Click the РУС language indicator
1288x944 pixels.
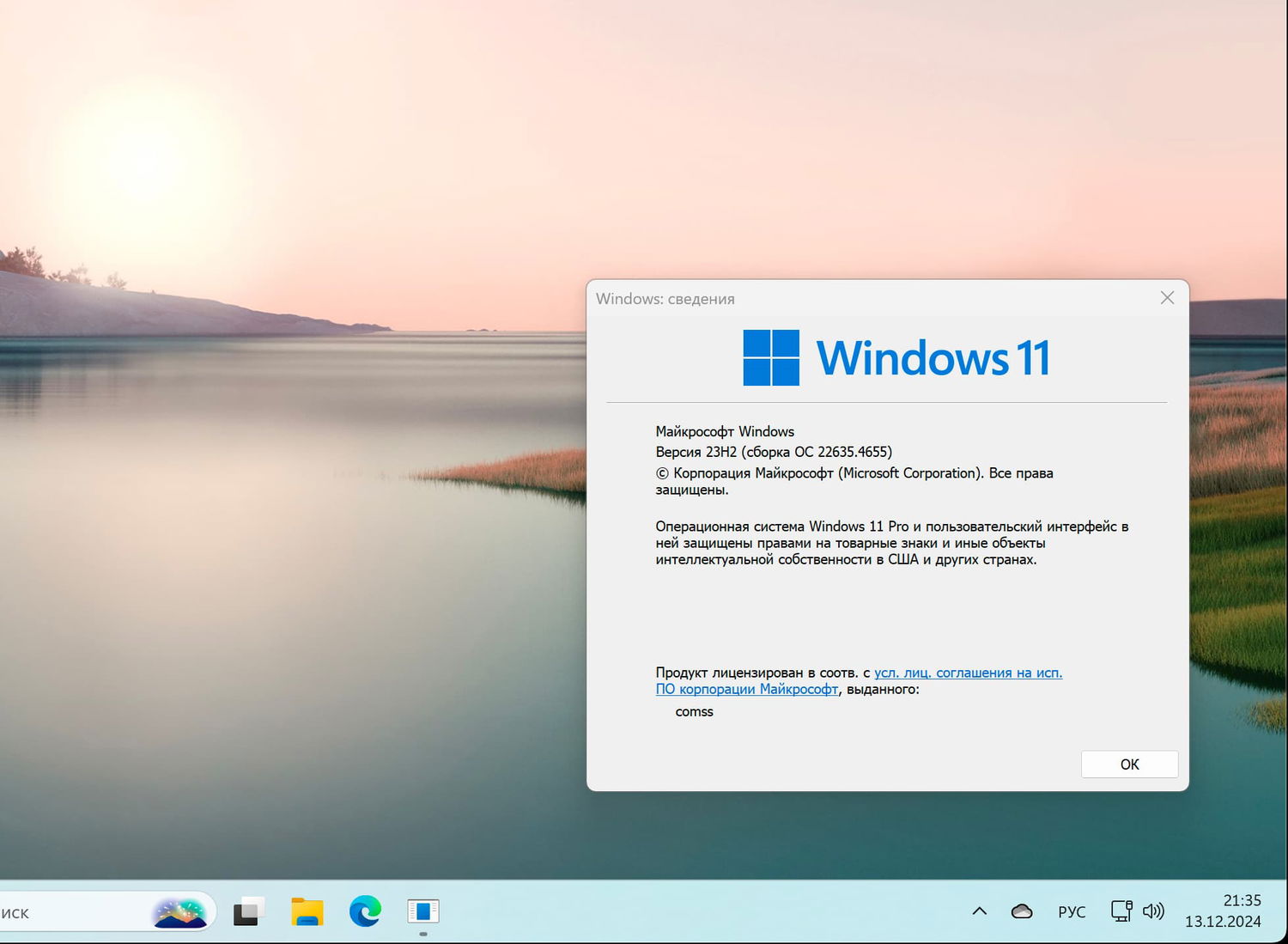(1072, 911)
